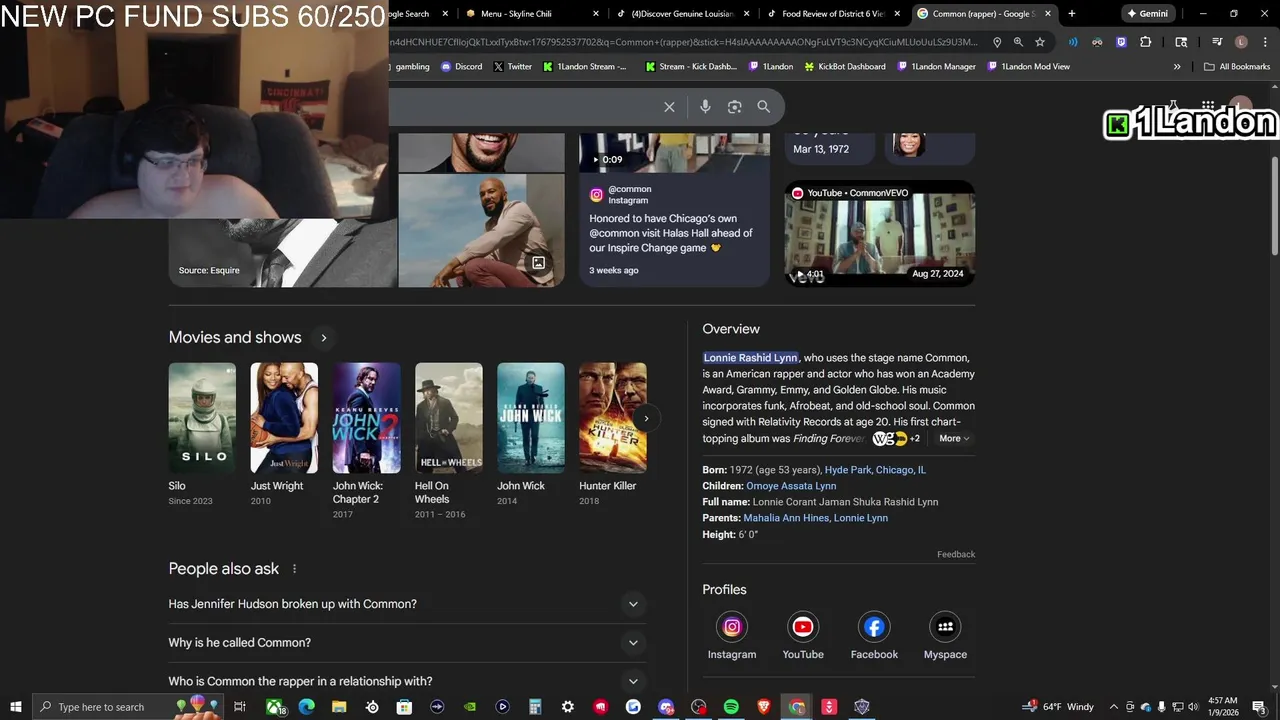The height and width of the screenshot is (720, 1280).
Task: Open the Myspace profile icon
Action: coord(945,627)
